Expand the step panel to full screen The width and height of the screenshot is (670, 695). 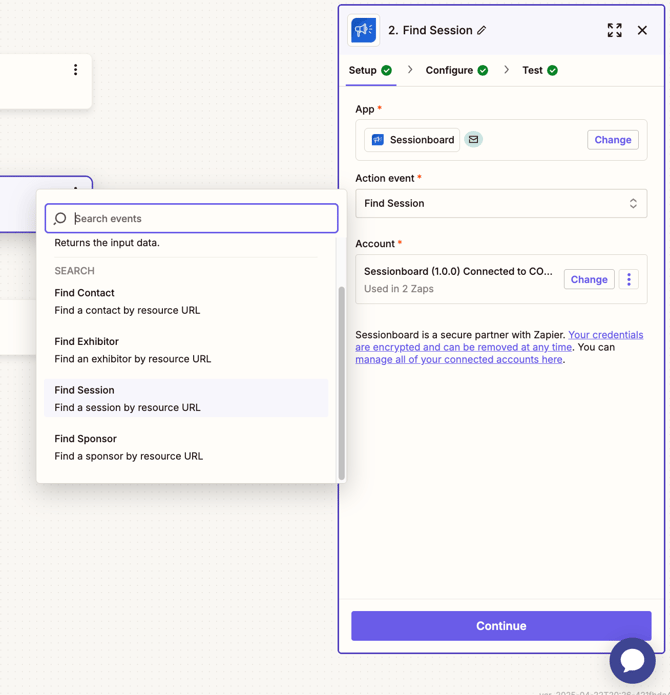(x=615, y=30)
